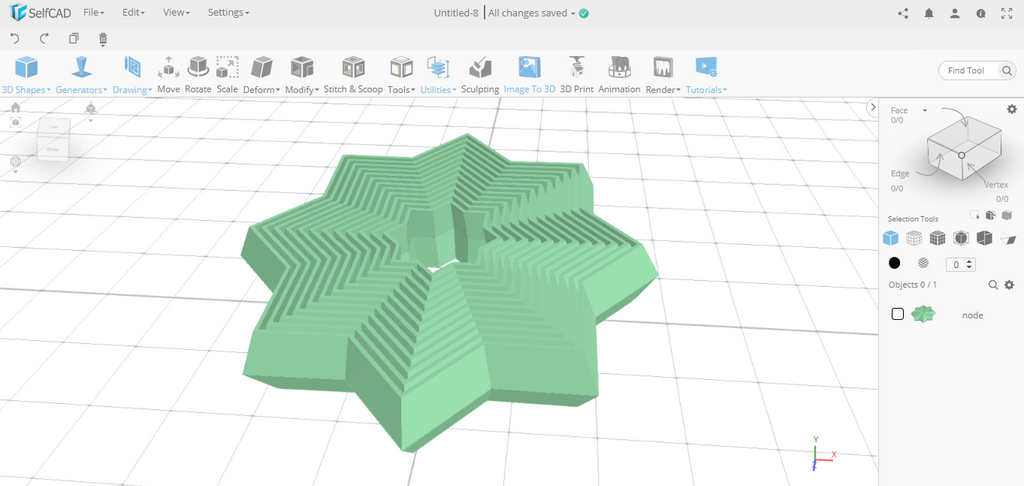1024x486 pixels.
Task: Open the Sculpting tool
Action: point(480,75)
